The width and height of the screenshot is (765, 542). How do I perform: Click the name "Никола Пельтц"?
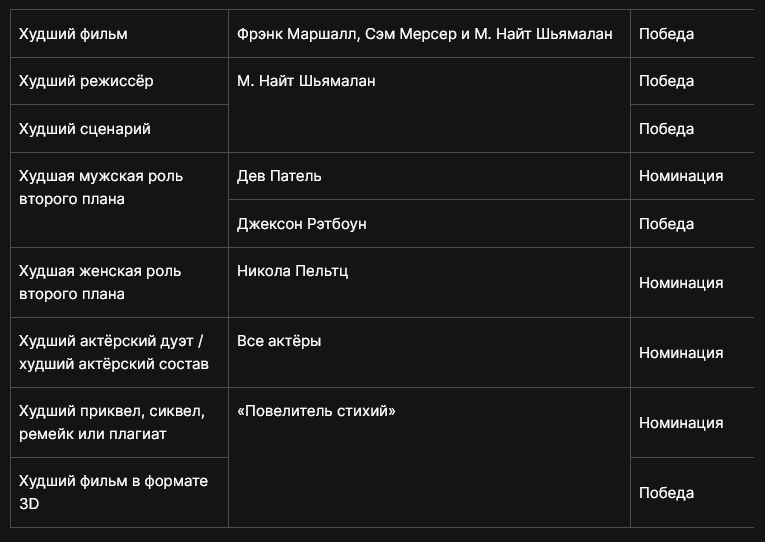tap(292, 271)
